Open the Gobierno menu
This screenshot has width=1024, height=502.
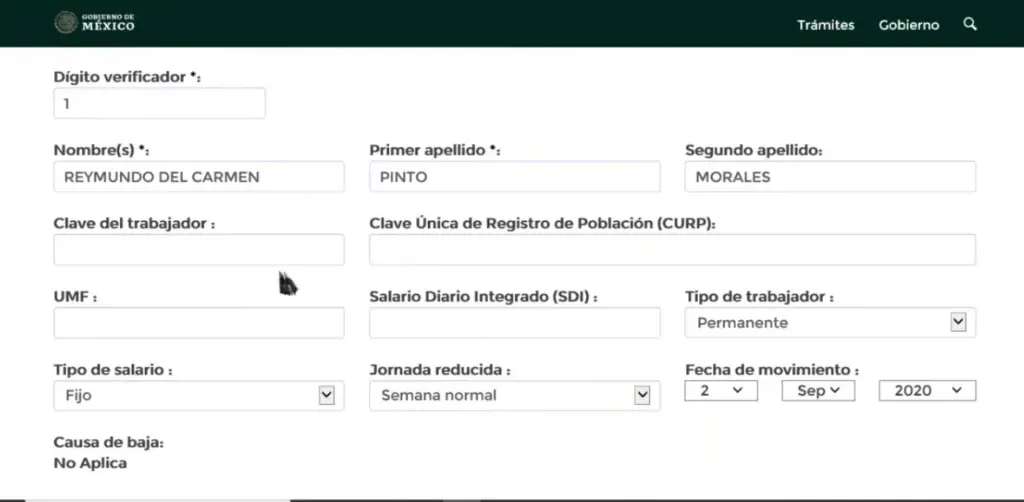pos(908,25)
